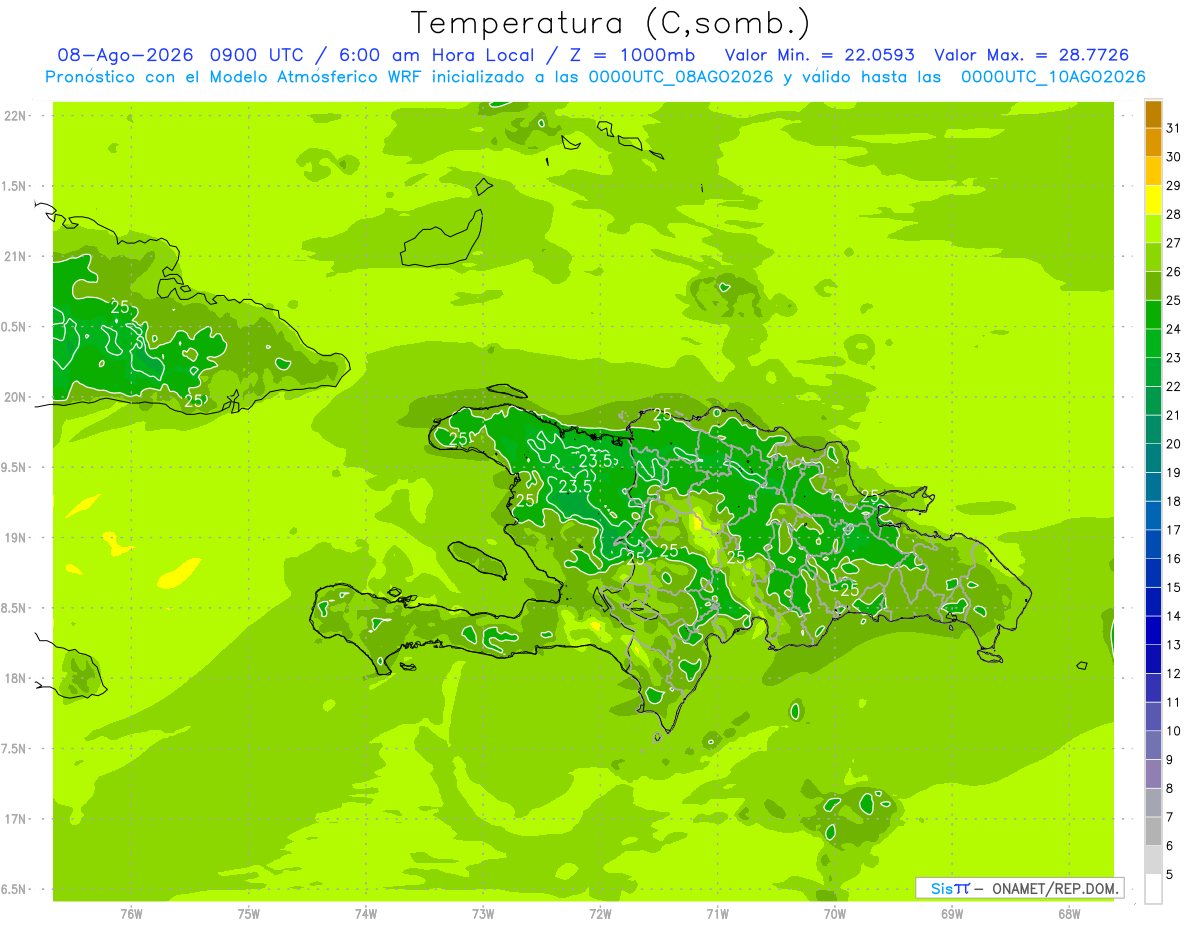The height and width of the screenshot is (927, 1200).
Task: Click the '0900 UTC' time text
Action: [258, 55]
